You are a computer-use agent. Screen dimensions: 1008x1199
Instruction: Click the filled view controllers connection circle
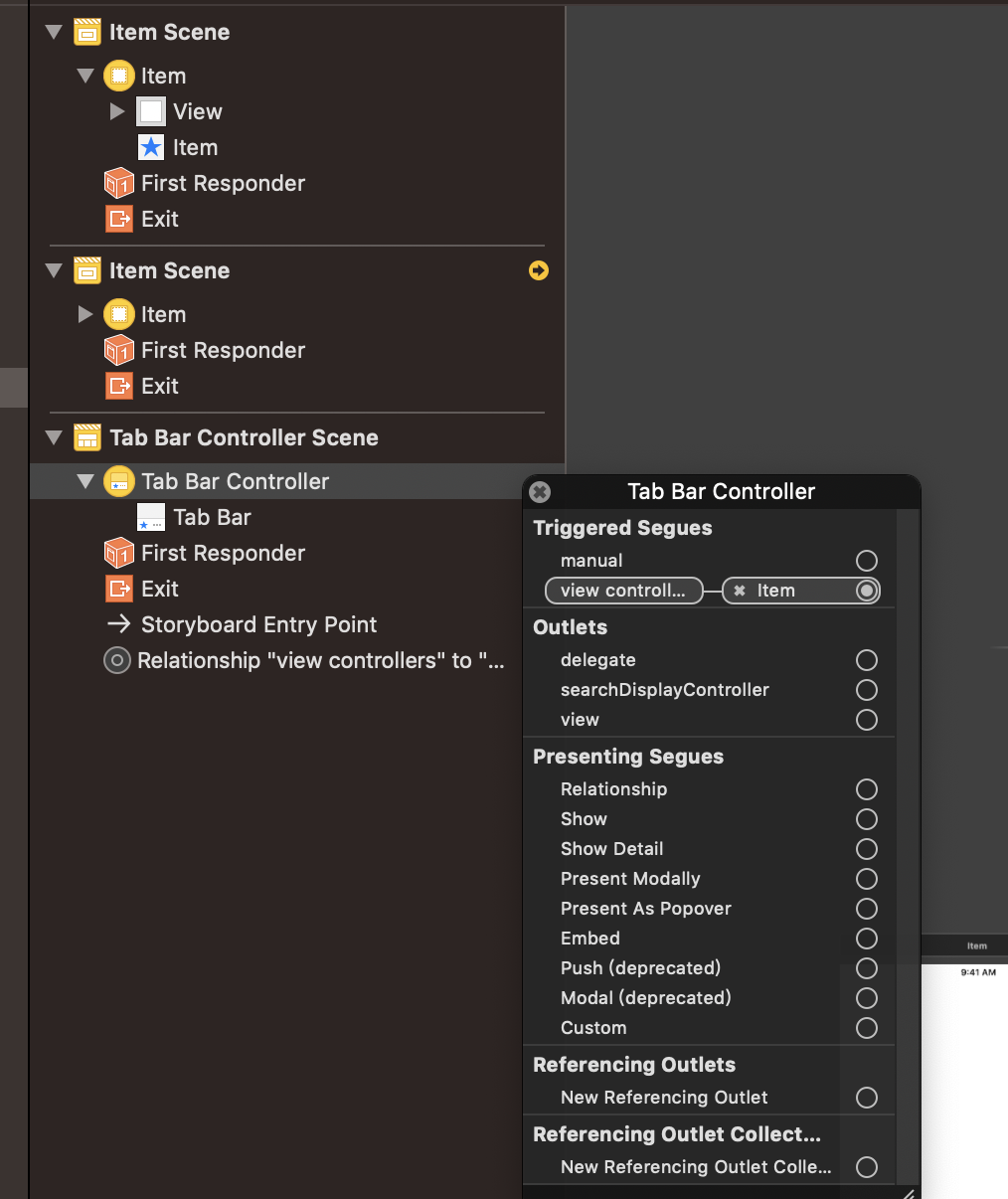[867, 591]
